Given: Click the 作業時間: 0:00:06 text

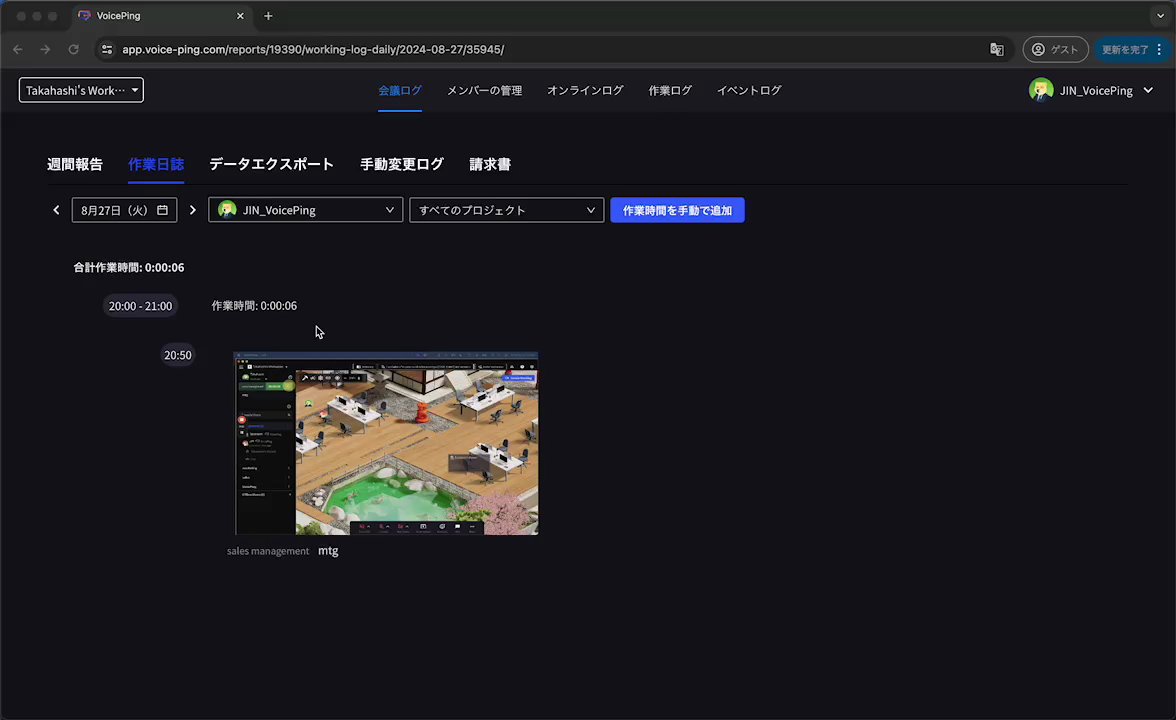Looking at the screenshot, I should point(254,306).
